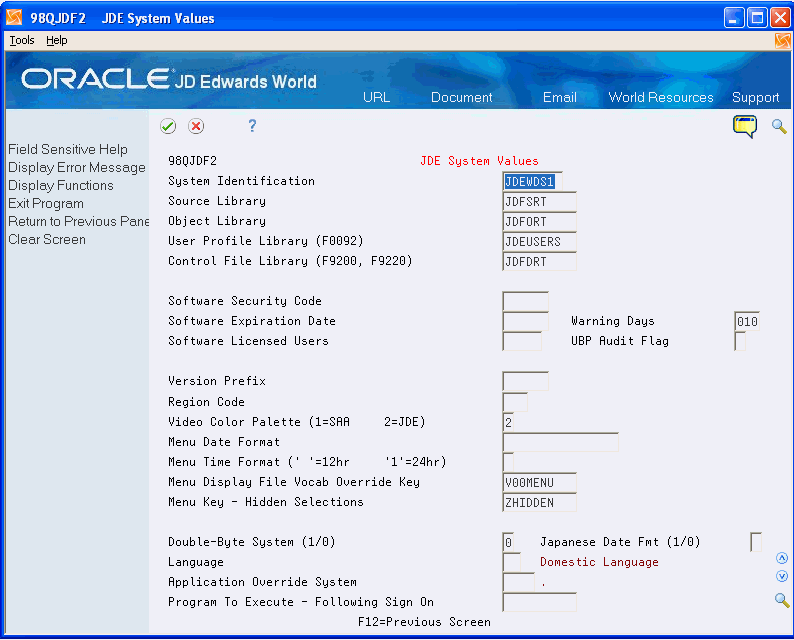Click the Warning Days field
Viewport: 794px width, 640px height.
[746, 322]
